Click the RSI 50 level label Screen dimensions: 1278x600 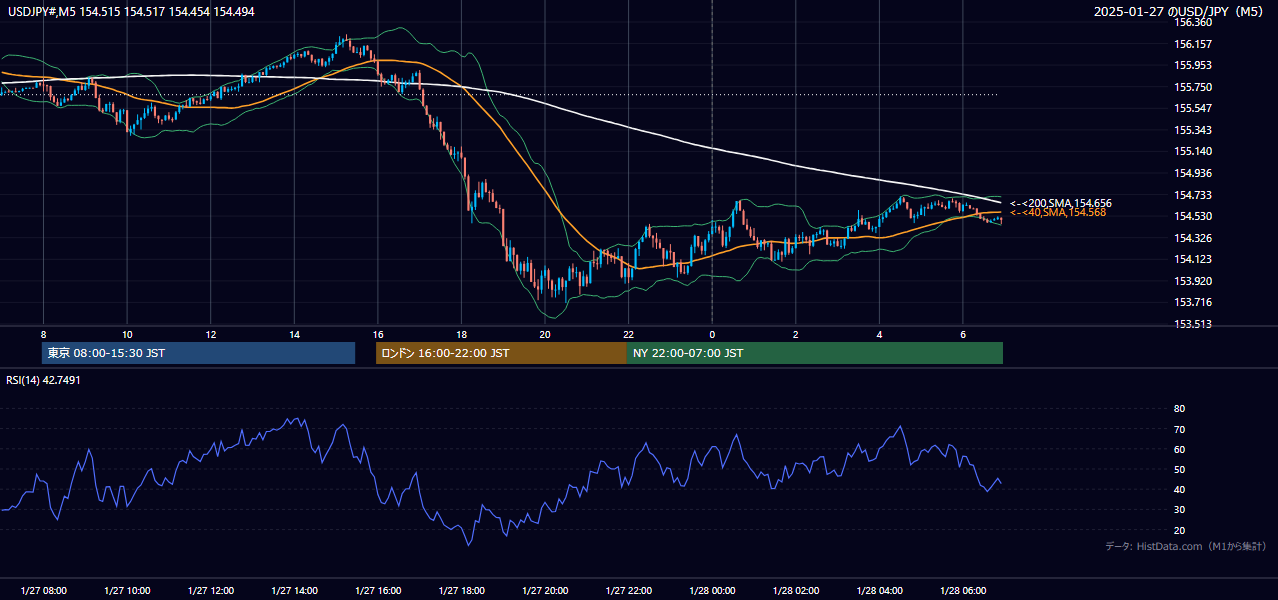(x=1179, y=469)
